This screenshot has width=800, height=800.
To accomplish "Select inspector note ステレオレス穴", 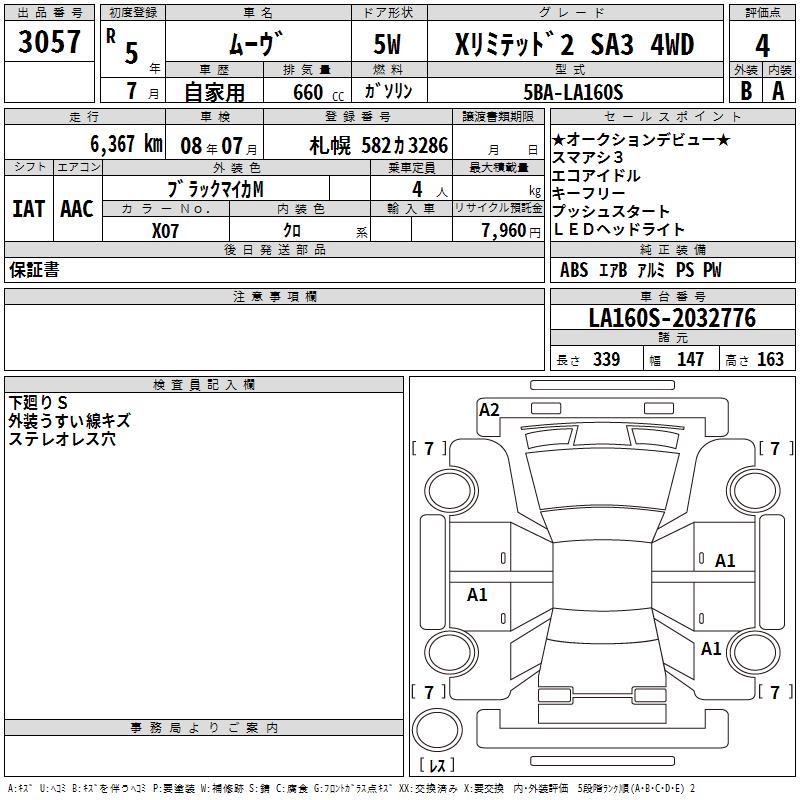I will 62,439.
